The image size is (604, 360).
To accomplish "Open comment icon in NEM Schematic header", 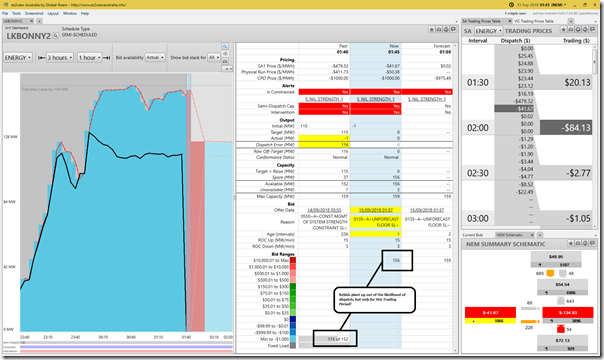I will [592, 243].
